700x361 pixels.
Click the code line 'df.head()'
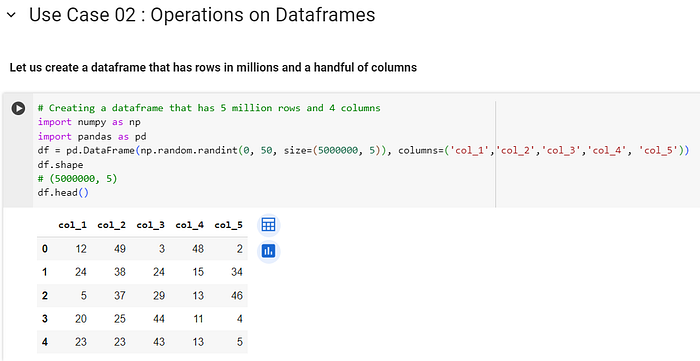(x=63, y=193)
